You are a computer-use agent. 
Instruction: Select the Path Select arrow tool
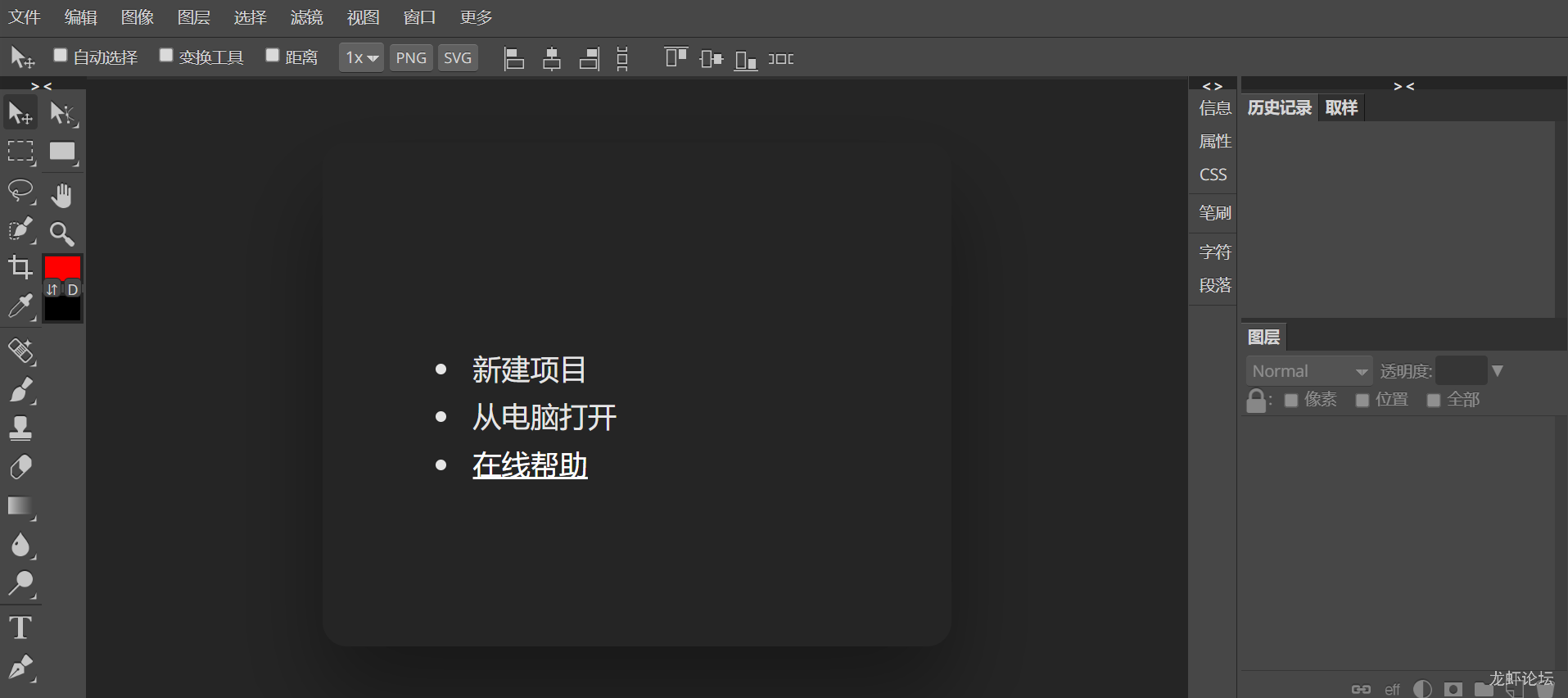click(x=62, y=113)
